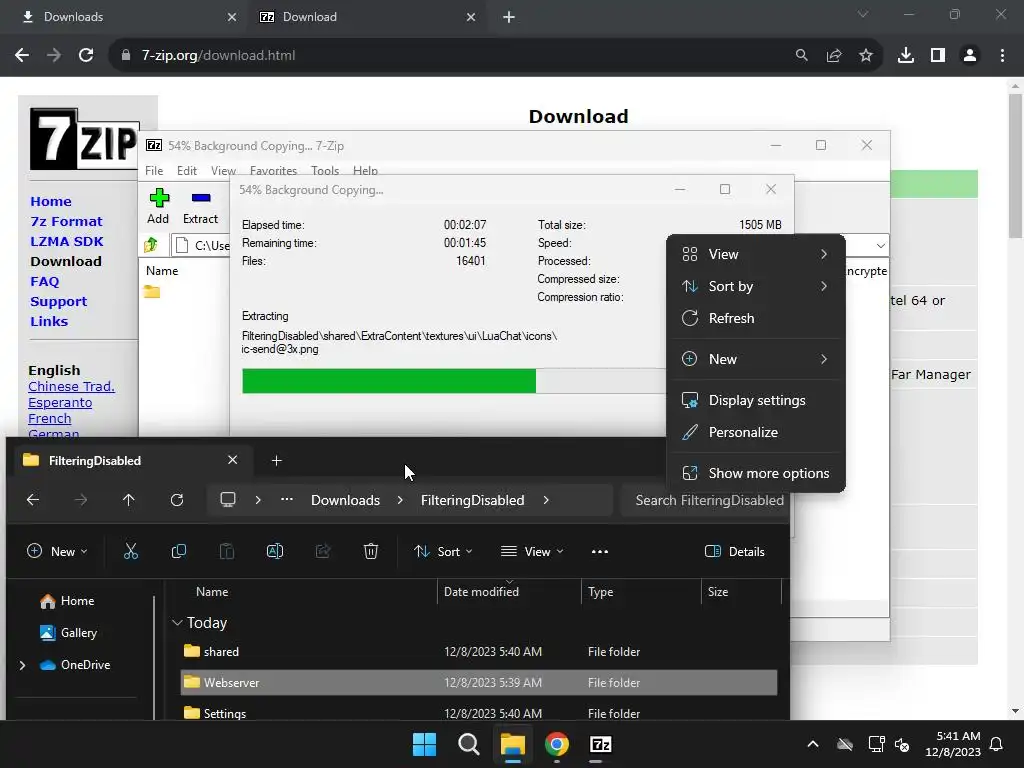This screenshot has width=1024, height=768.
Task: Focus the Search FilteringDisabled field
Action: (706, 500)
